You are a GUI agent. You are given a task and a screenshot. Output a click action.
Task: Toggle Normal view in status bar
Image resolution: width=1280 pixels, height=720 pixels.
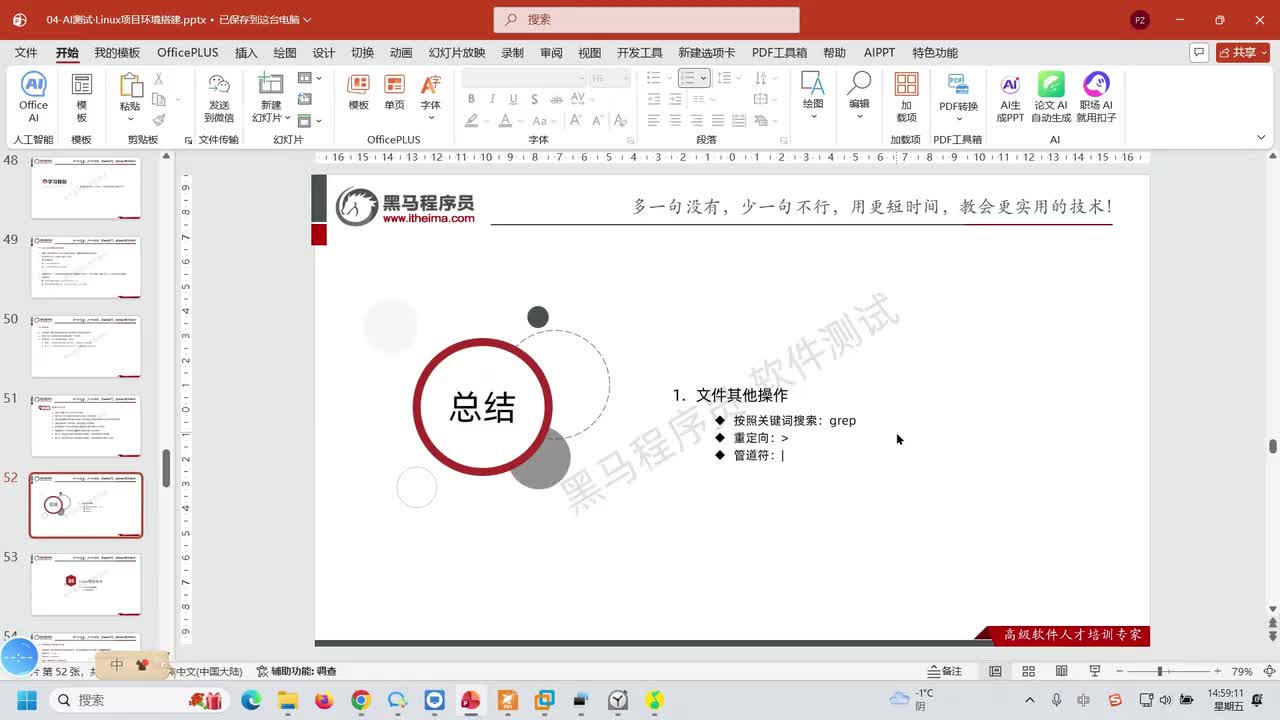pyautogui.click(x=995, y=671)
